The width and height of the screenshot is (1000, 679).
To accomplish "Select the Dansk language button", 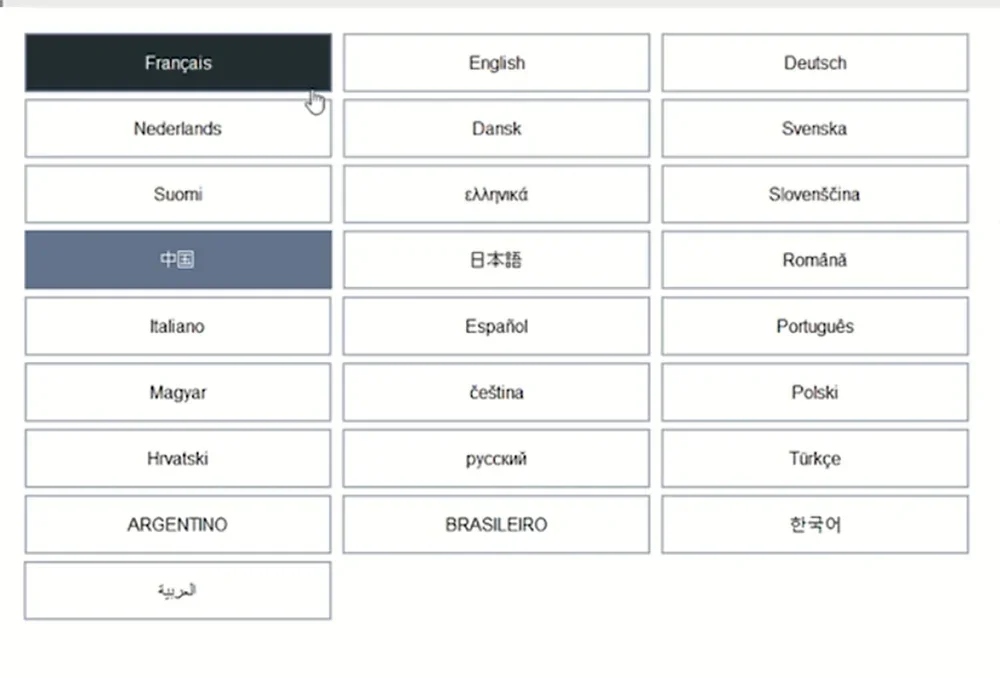I will (x=496, y=128).
